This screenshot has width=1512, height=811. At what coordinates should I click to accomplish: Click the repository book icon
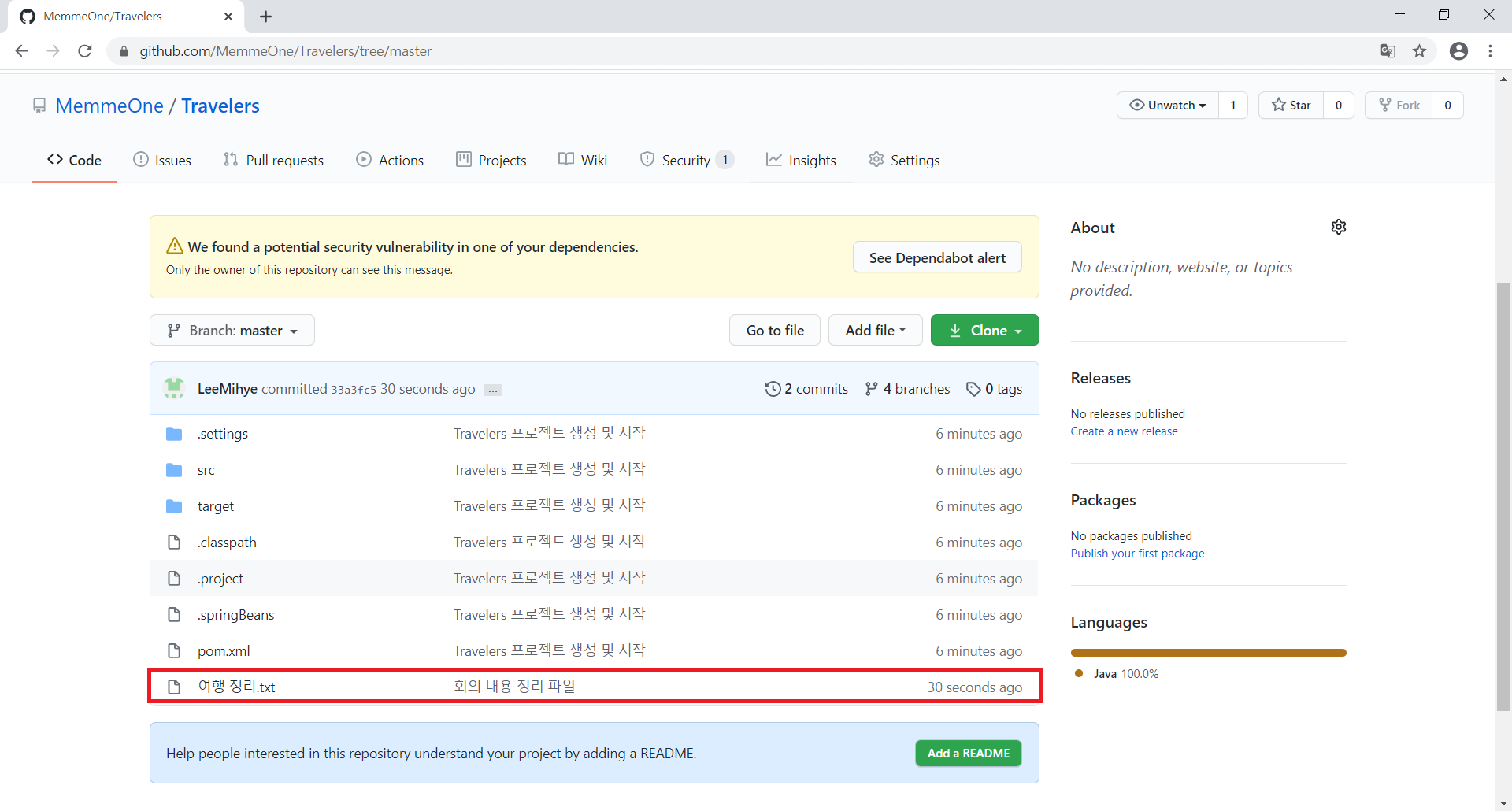click(39, 106)
